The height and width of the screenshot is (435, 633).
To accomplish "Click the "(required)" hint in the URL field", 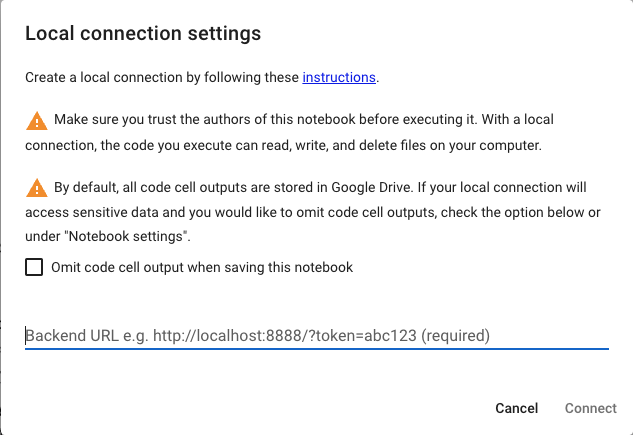I will pos(455,335).
